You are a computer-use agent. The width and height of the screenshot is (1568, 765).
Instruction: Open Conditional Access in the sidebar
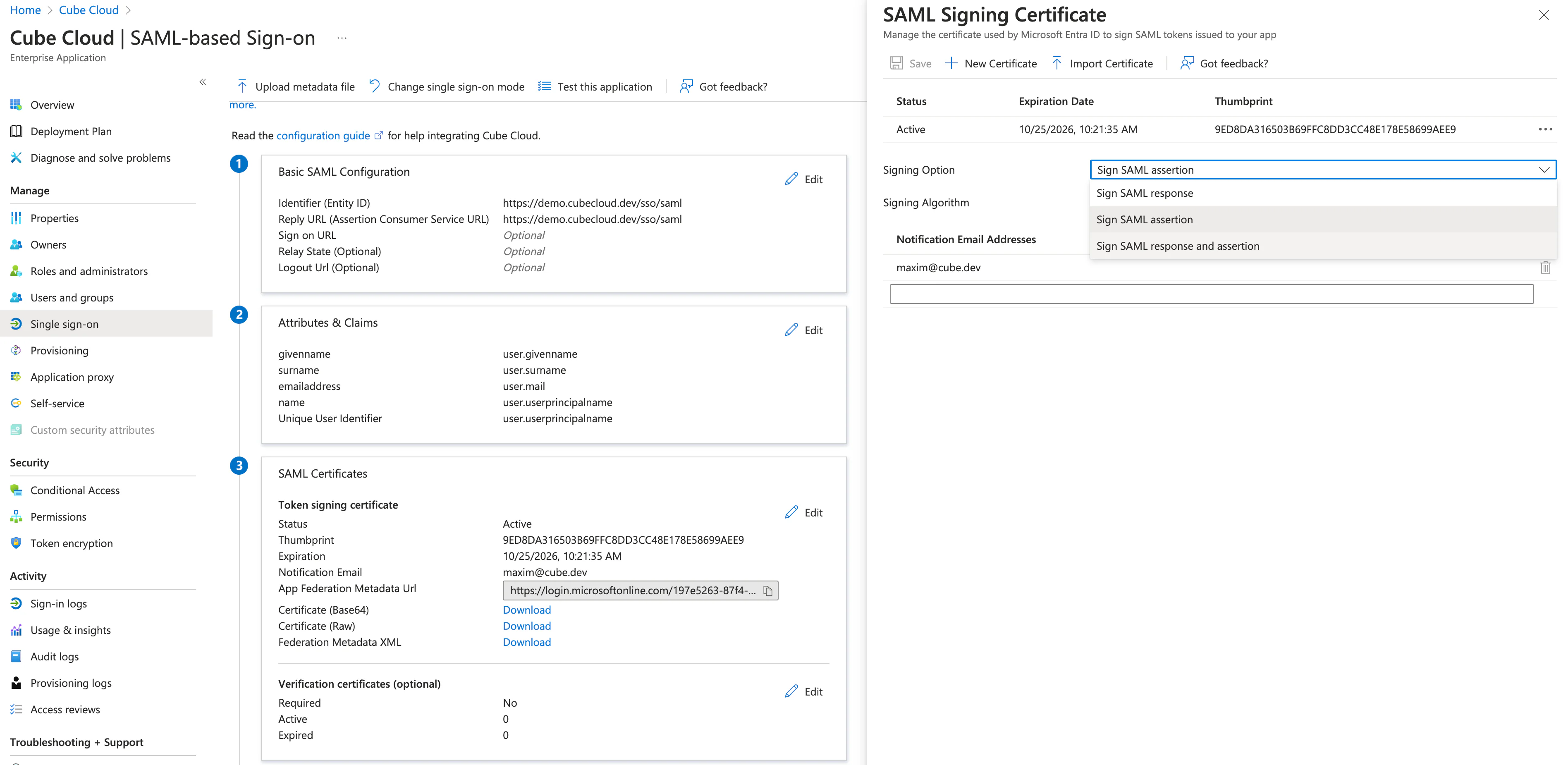(75, 490)
